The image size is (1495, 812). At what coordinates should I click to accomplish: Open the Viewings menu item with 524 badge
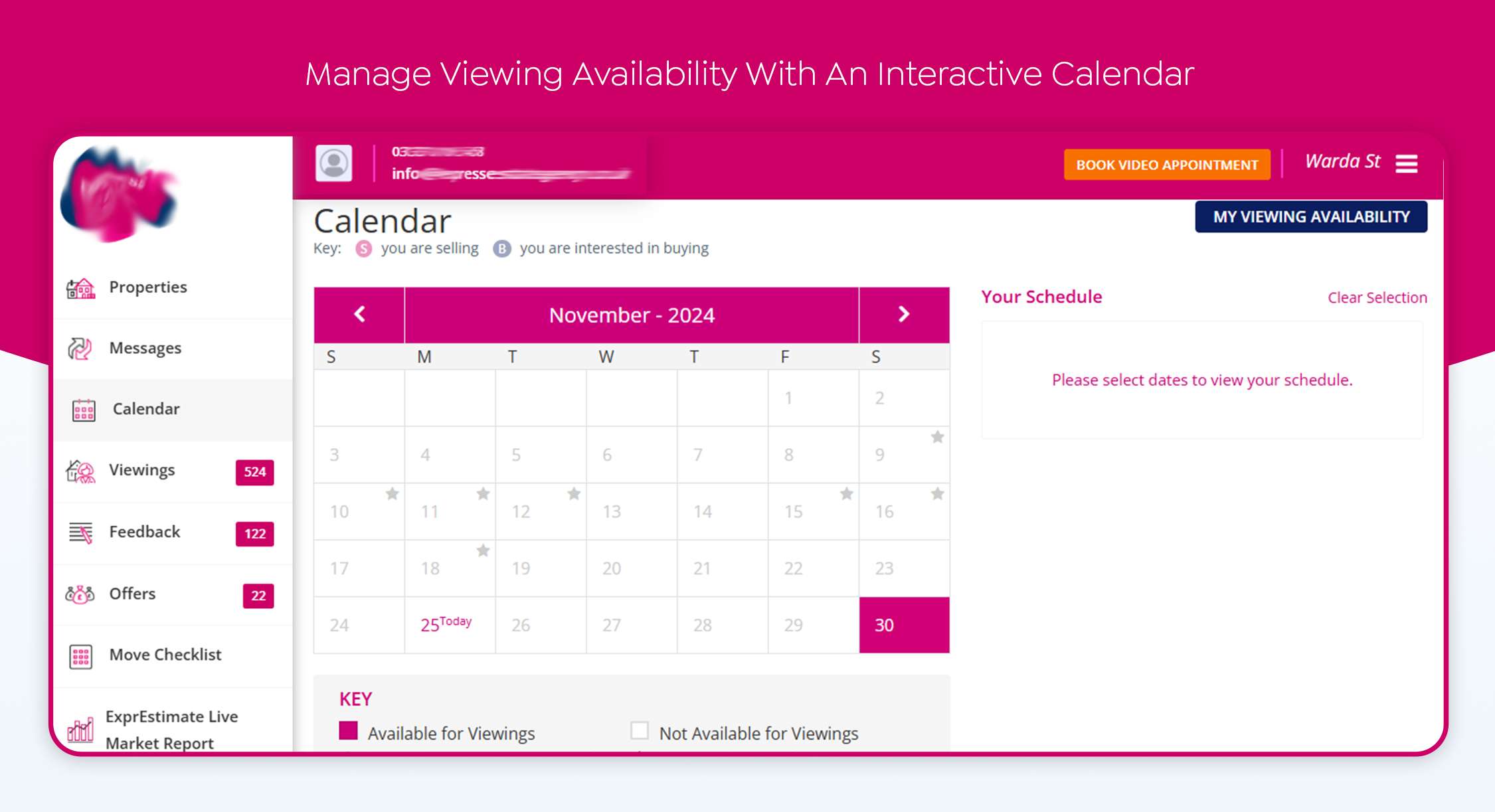click(x=142, y=470)
